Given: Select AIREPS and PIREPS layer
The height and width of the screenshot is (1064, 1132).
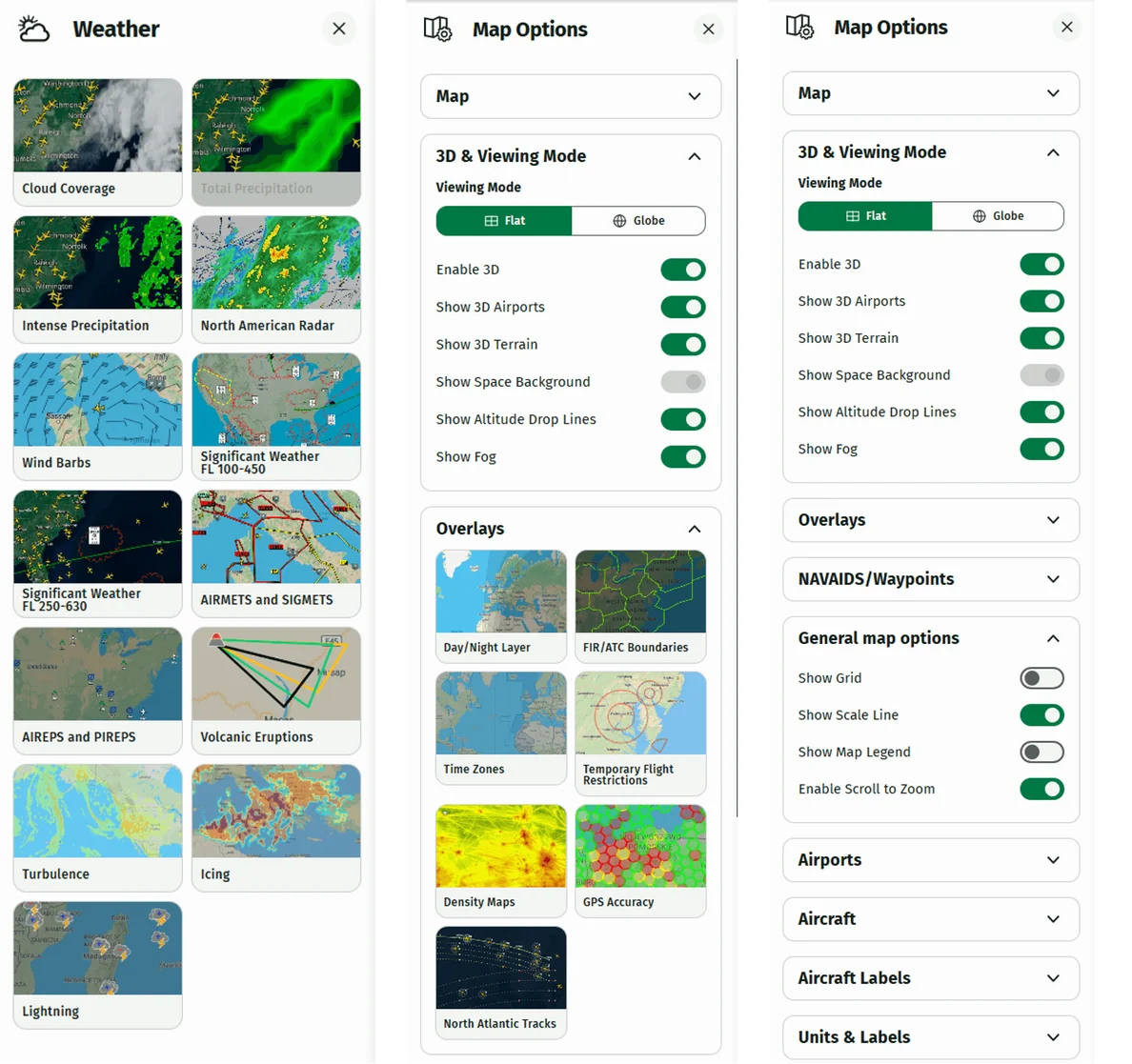Looking at the screenshot, I should coord(97,691).
